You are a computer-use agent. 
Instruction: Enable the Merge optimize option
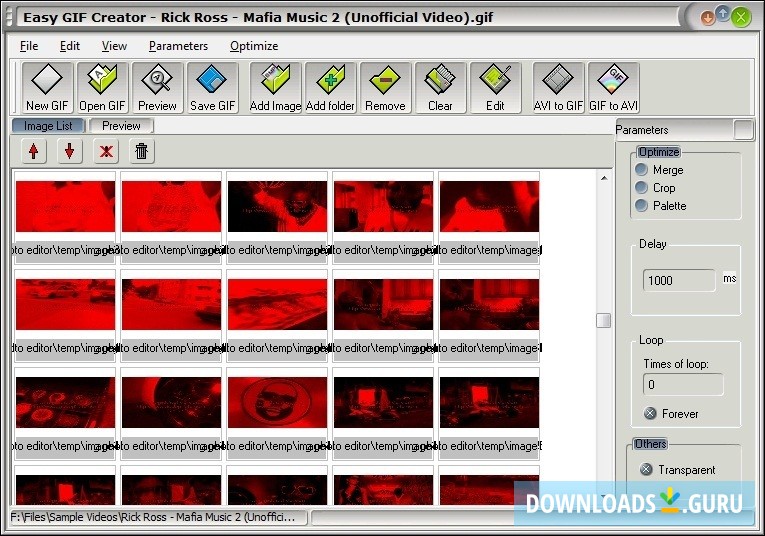click(x=659, y=170)
